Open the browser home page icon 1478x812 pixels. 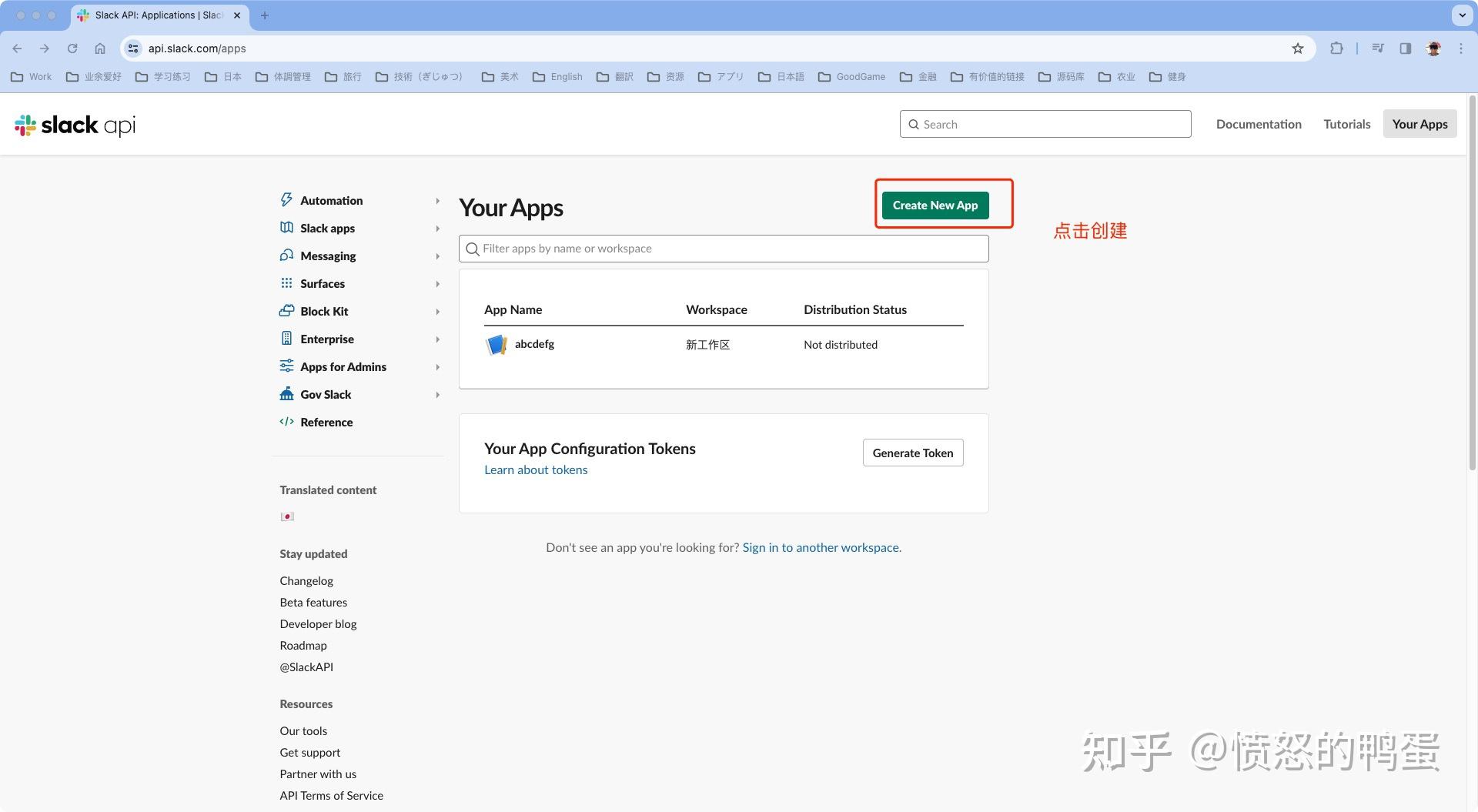click(100, 48)
